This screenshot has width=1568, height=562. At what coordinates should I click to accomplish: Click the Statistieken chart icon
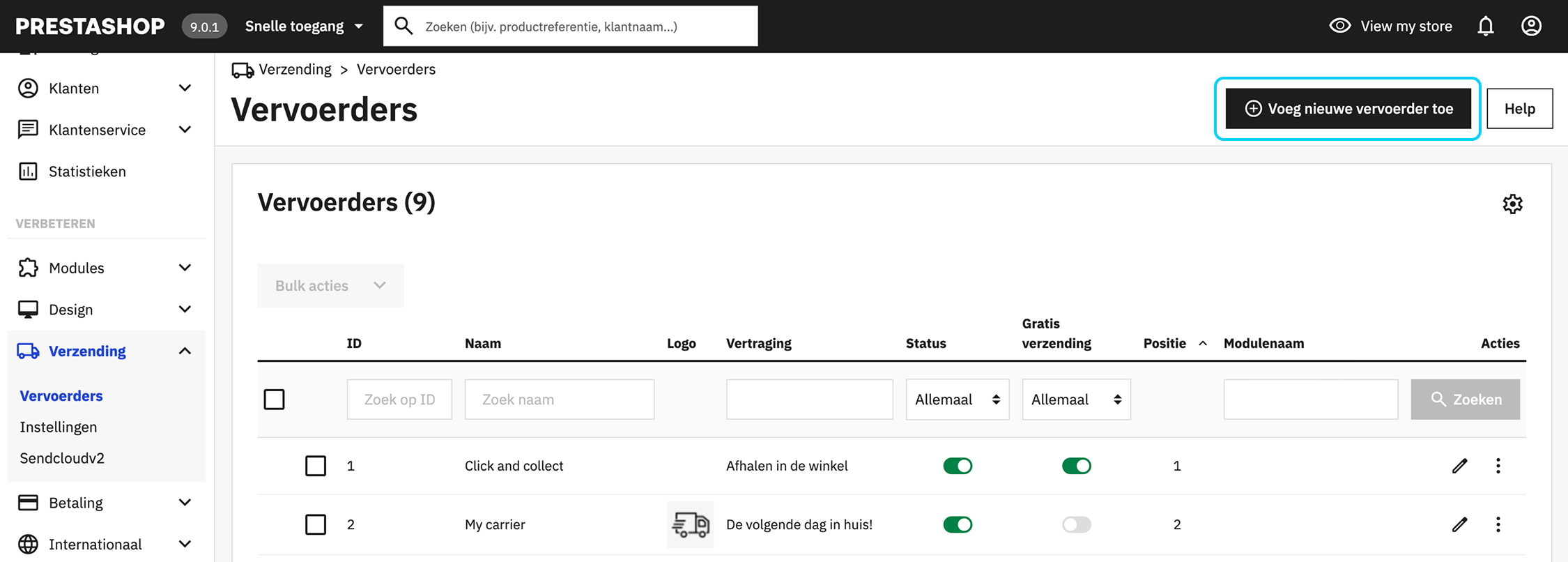pyautogui.click(x=28, y=171)
